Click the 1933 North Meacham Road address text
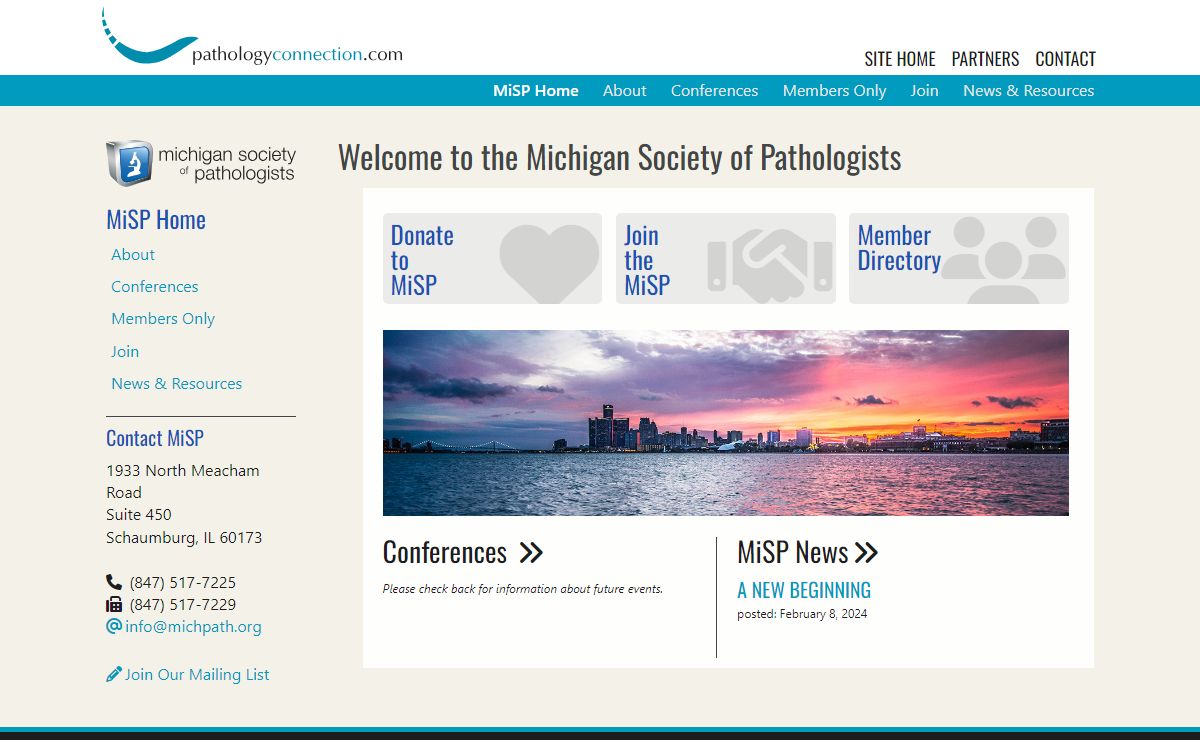This screenshot has height=740, width=1200. tap(183, 481)
